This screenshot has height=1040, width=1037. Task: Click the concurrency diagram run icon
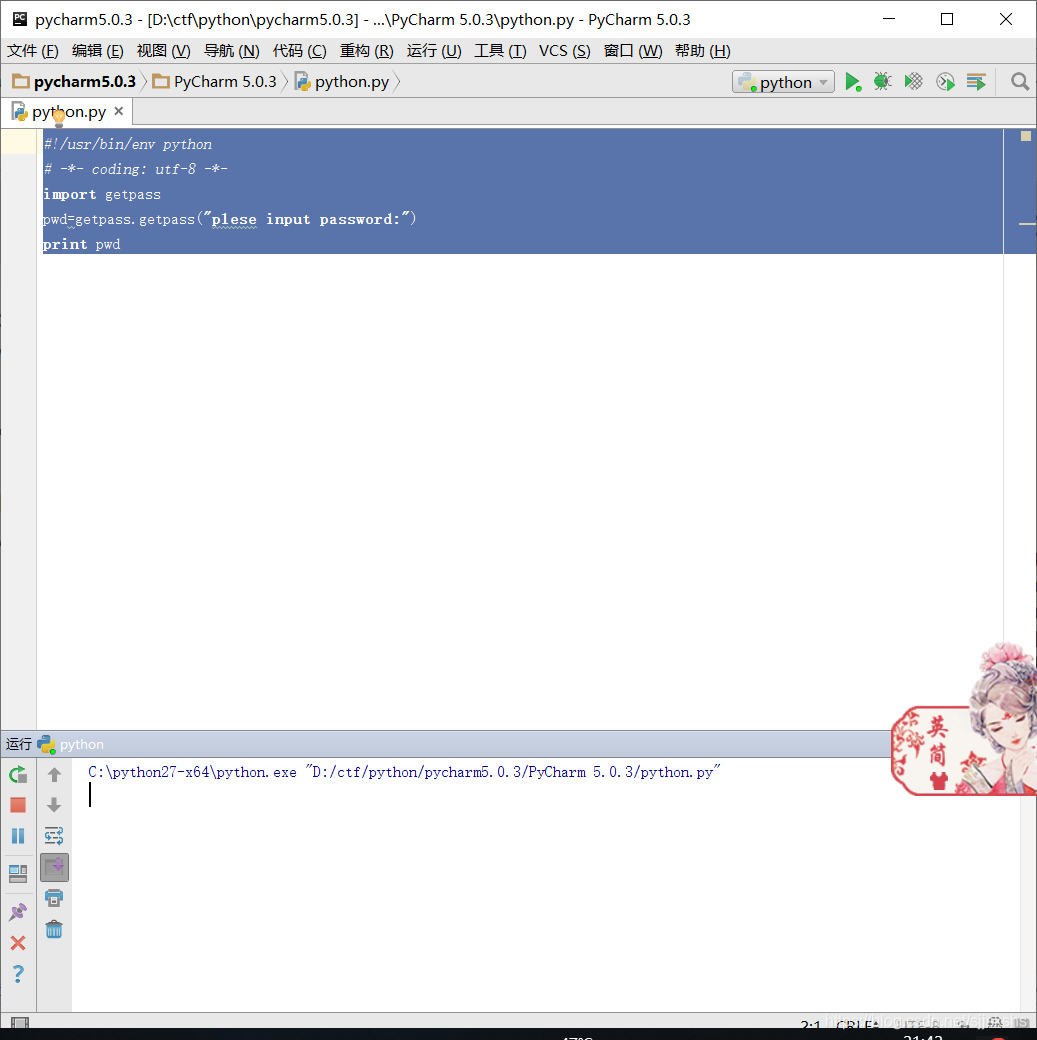[976, 82]
